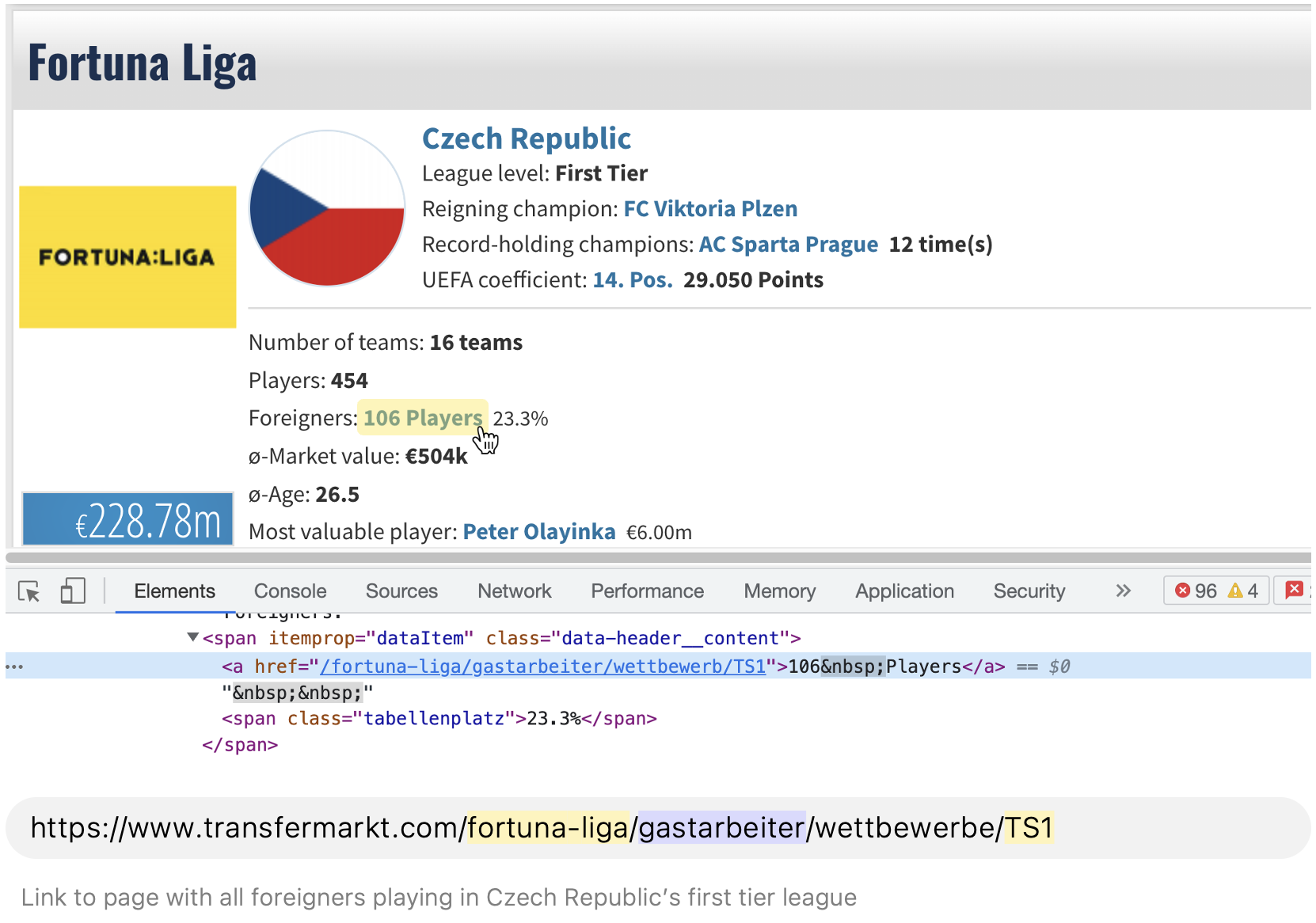Open the Sources tab
The image size is (1316, 923).
401,591
